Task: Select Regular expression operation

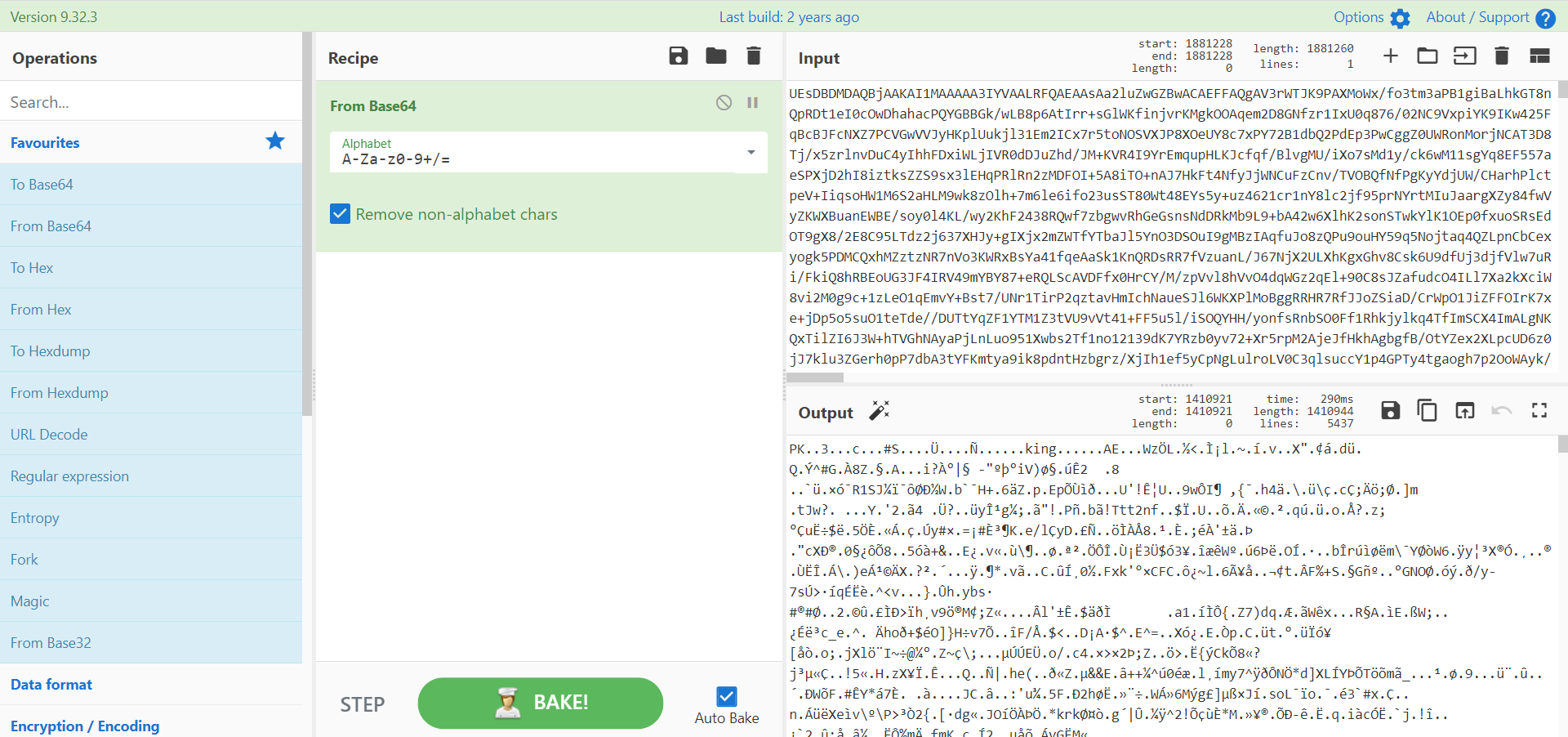Action: tap(151, 476)
